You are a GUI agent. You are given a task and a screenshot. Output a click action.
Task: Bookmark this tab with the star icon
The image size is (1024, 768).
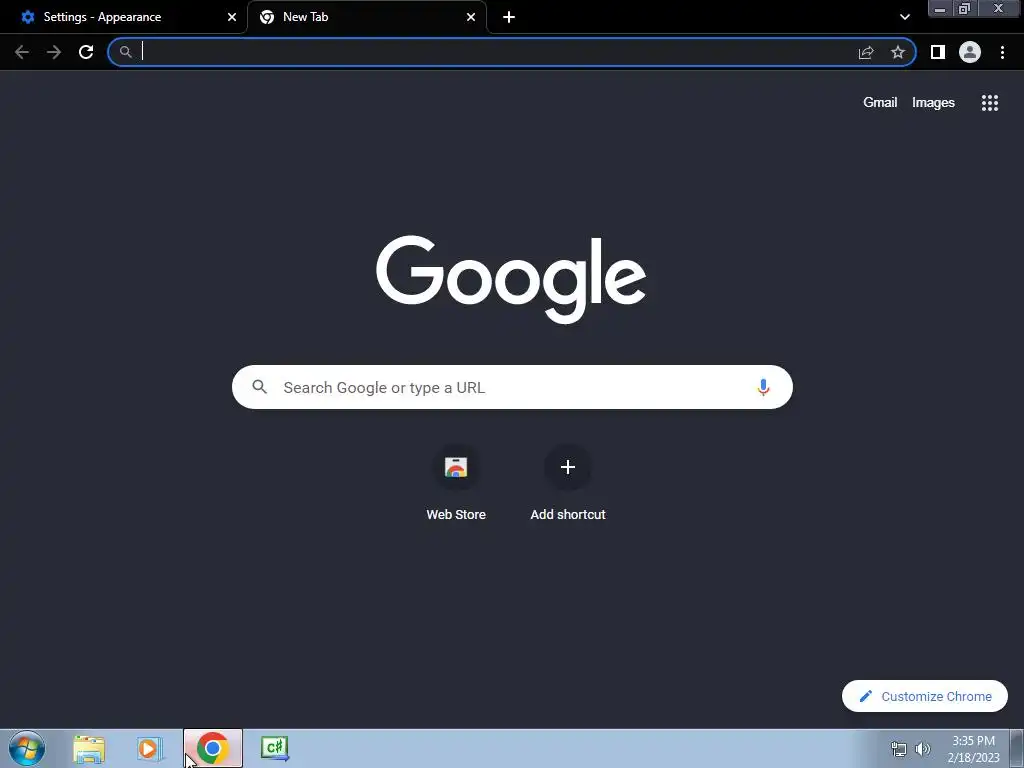pyautogui.click(x=898, y=52)
